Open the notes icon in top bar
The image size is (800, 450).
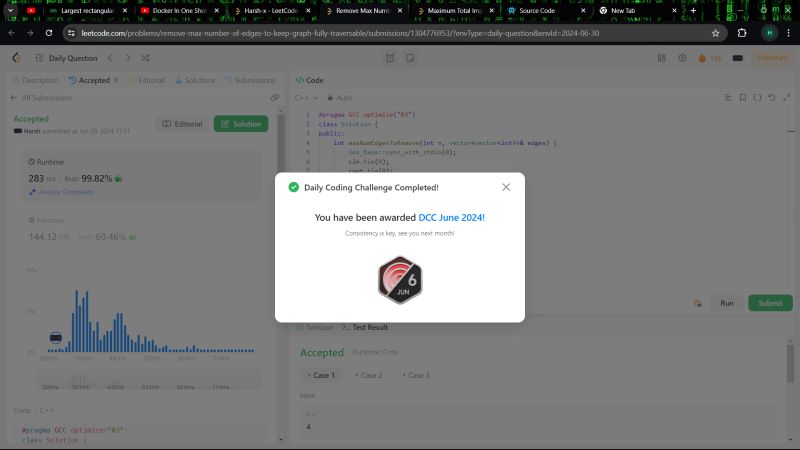[410, 58]
